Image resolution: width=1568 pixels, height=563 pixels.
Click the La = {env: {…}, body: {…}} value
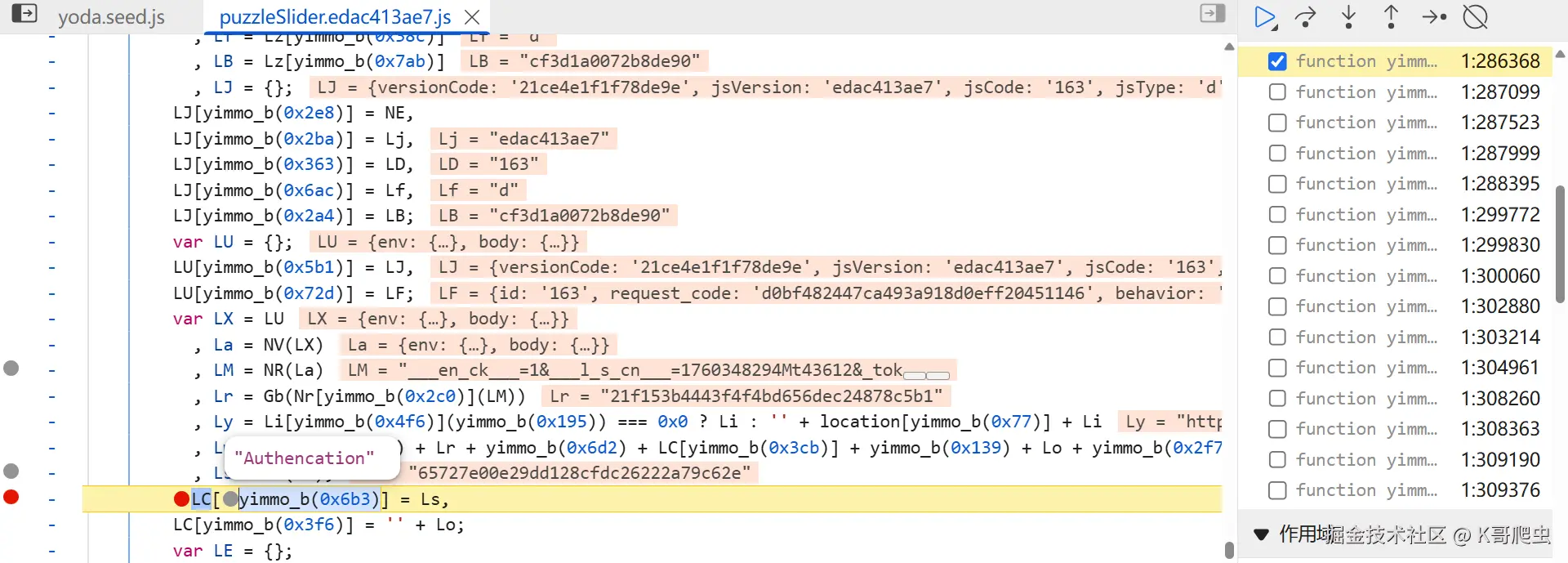[479, 345]
